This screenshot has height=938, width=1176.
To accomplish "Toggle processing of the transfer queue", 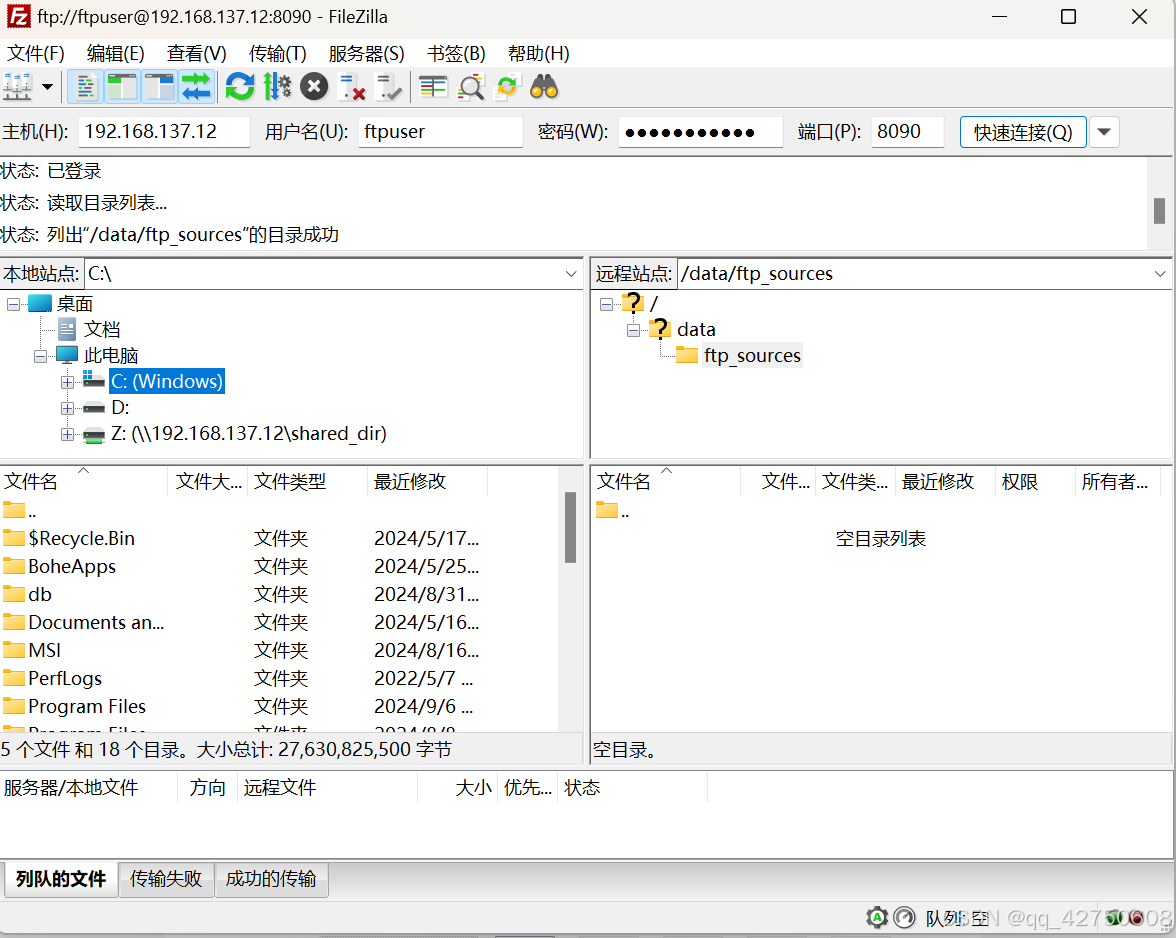I will coord(278,87).
